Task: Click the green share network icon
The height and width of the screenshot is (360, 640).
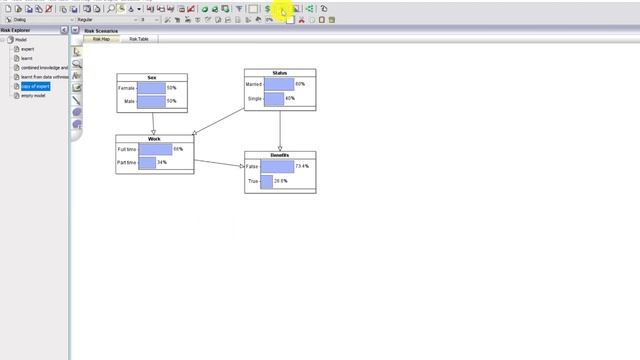Action: point(310,9)
